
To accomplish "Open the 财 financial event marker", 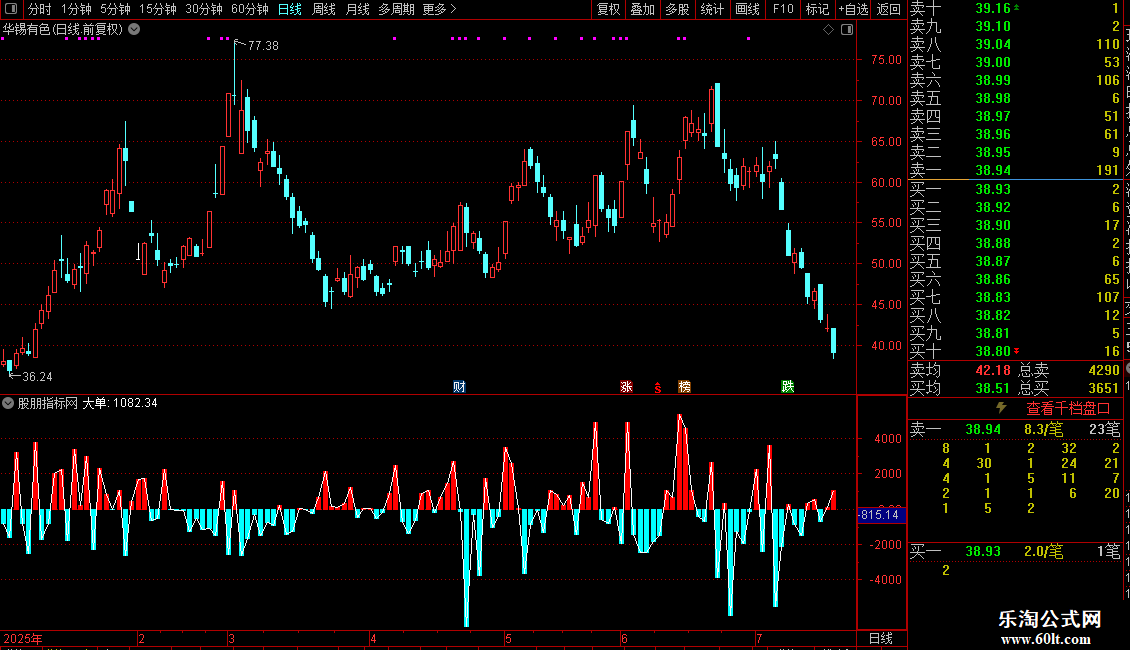I will coord(459,387).
